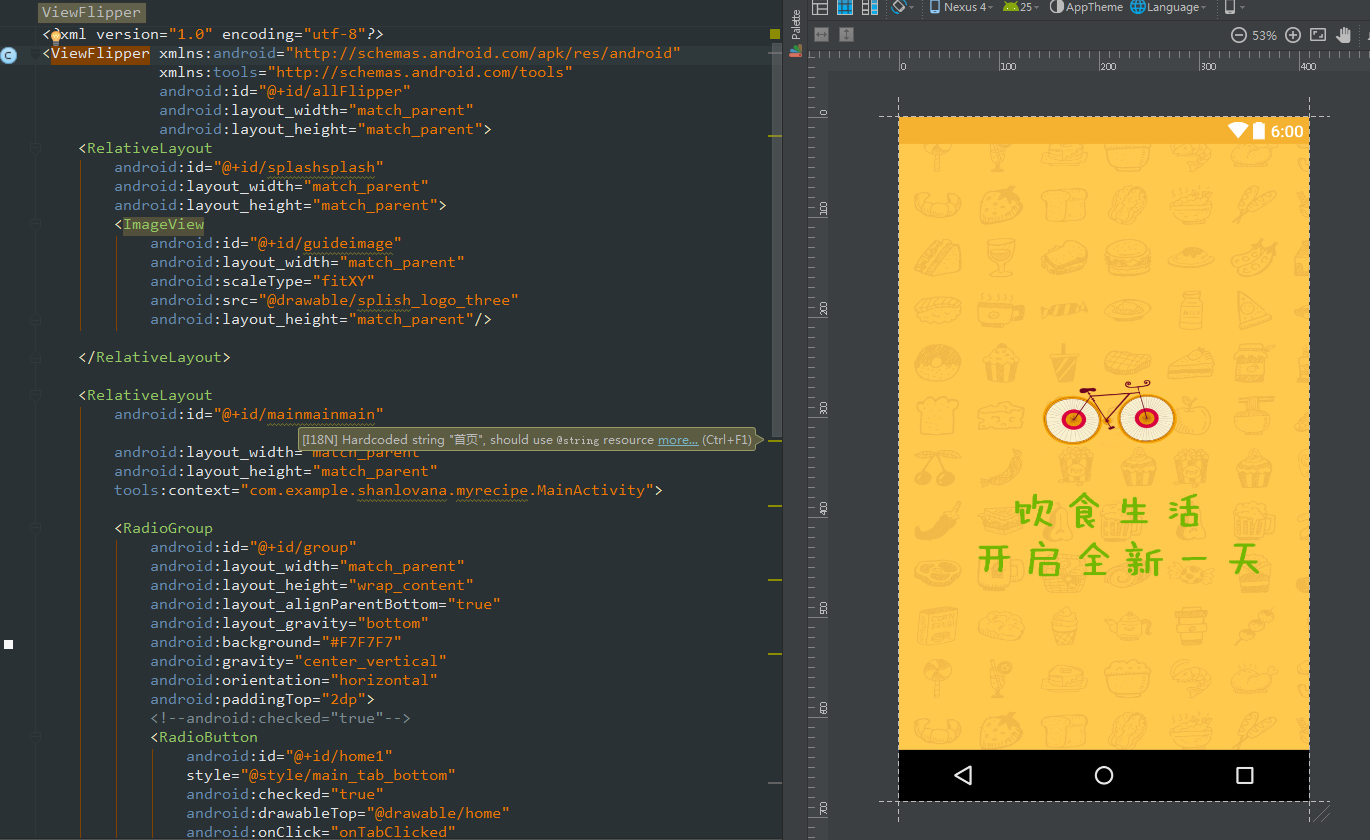Switch to the Blueprint surface view
This screenshot has height=840, width=1370.
(x=845, y=7)
